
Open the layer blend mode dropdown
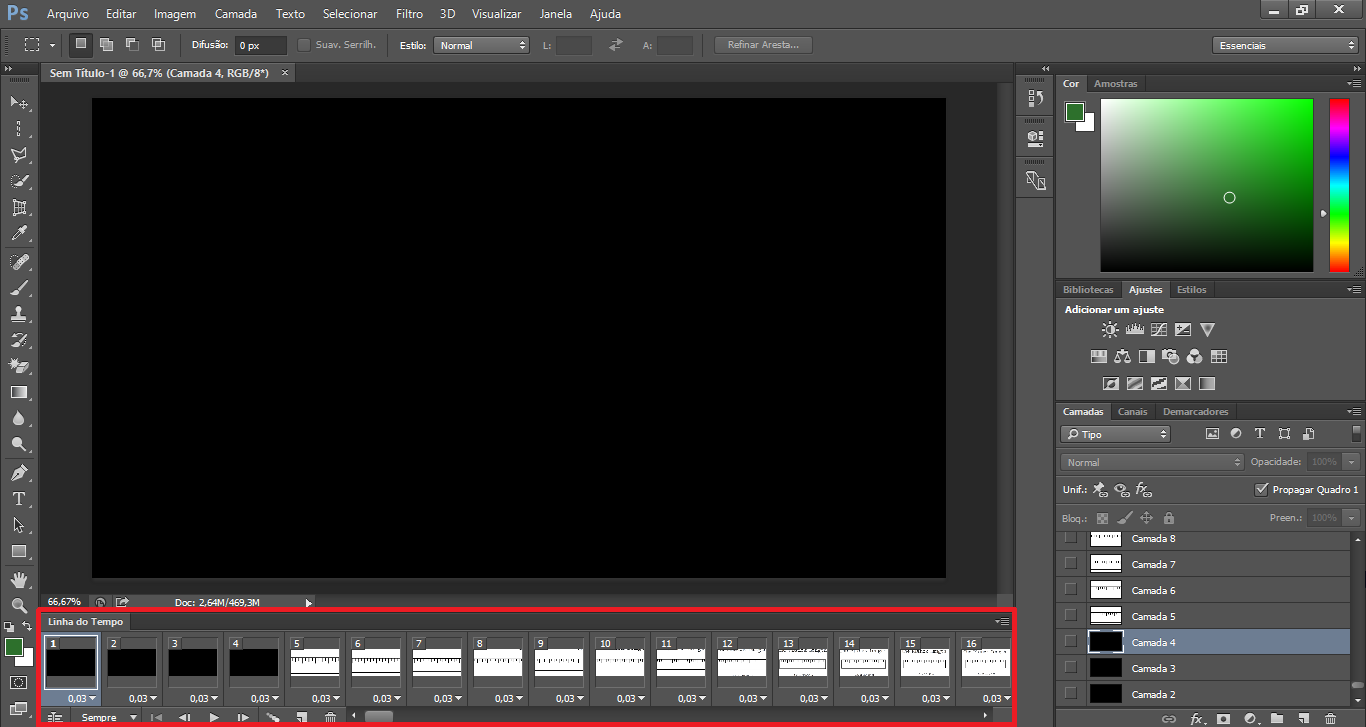[x=1152, y=462]
